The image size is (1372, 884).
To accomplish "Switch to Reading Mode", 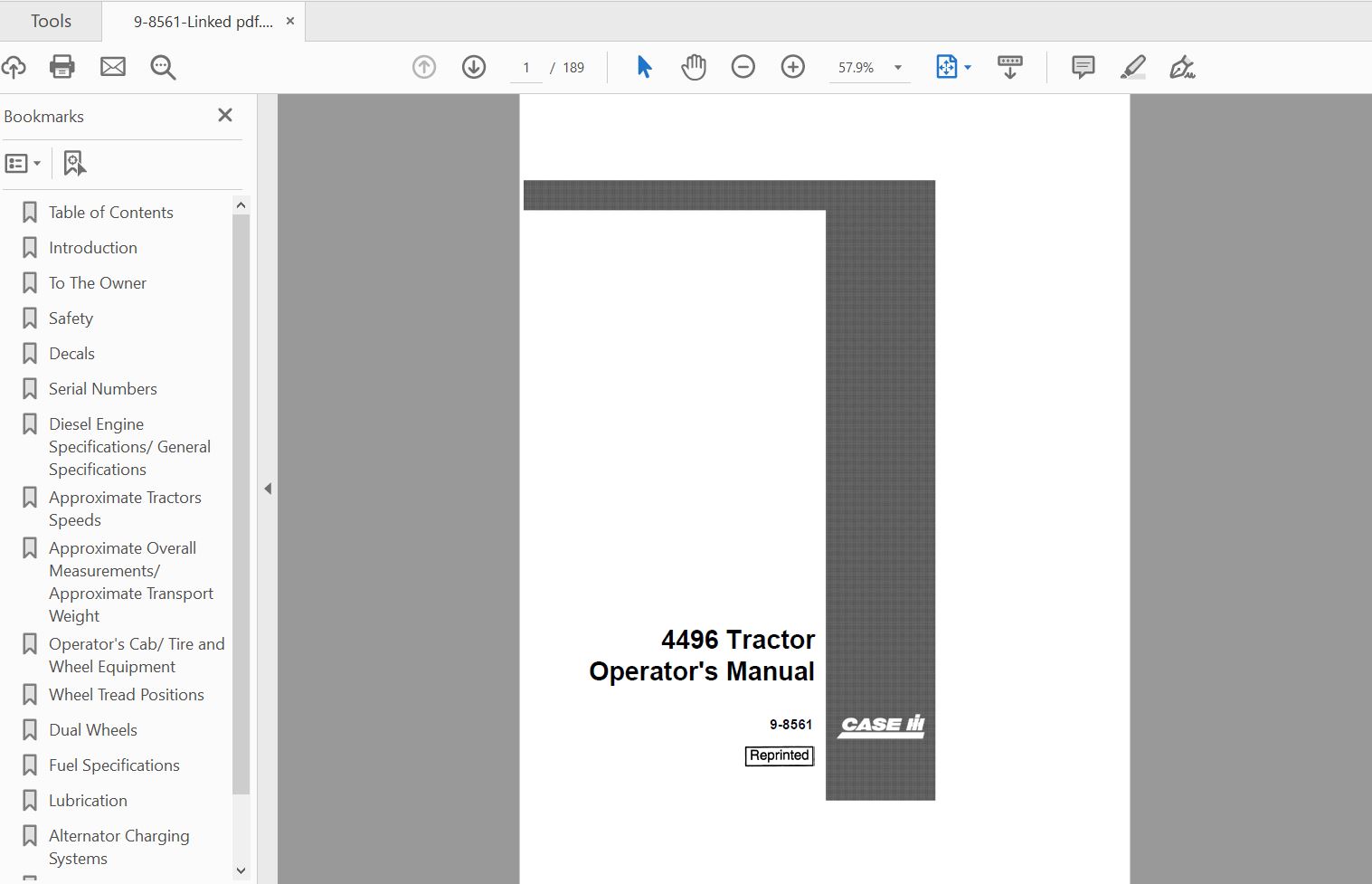I will click(1010, 66).
